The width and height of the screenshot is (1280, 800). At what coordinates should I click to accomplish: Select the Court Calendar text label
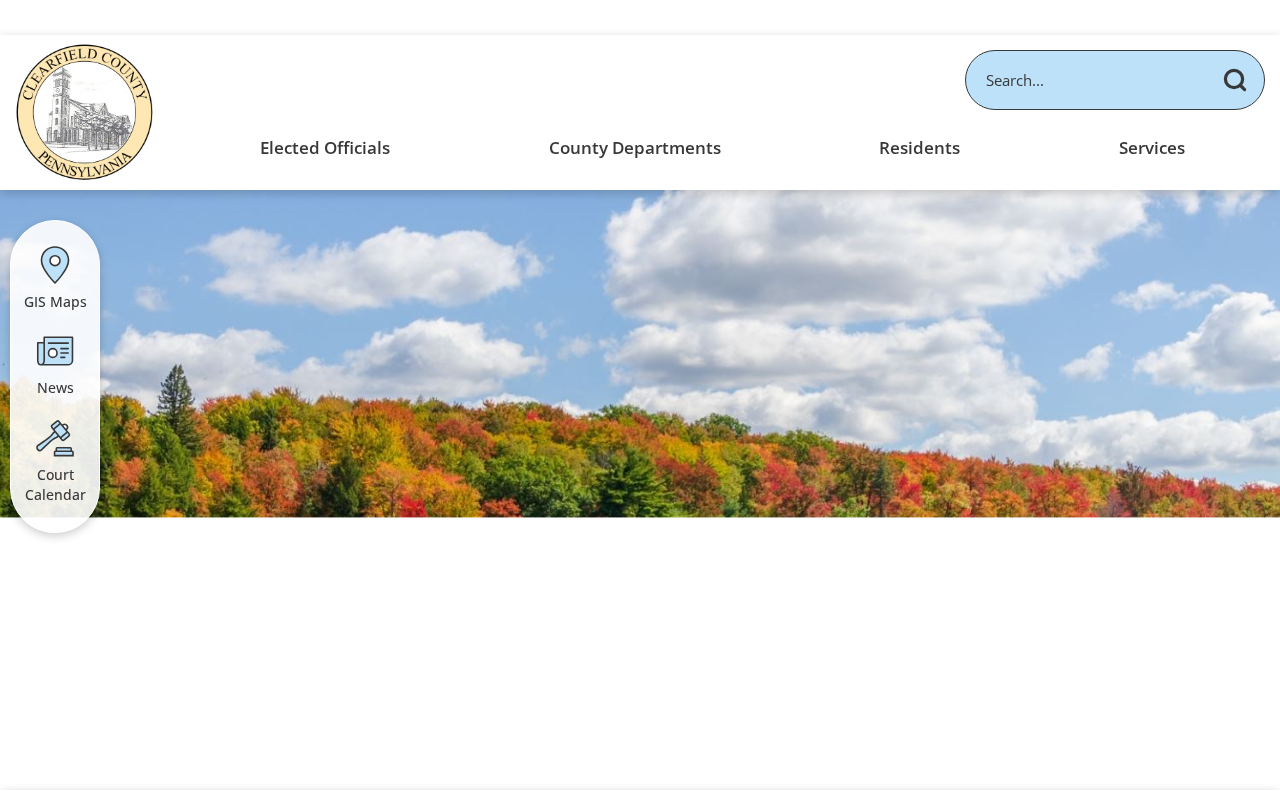pyautogui.click(x=55, y=485)
